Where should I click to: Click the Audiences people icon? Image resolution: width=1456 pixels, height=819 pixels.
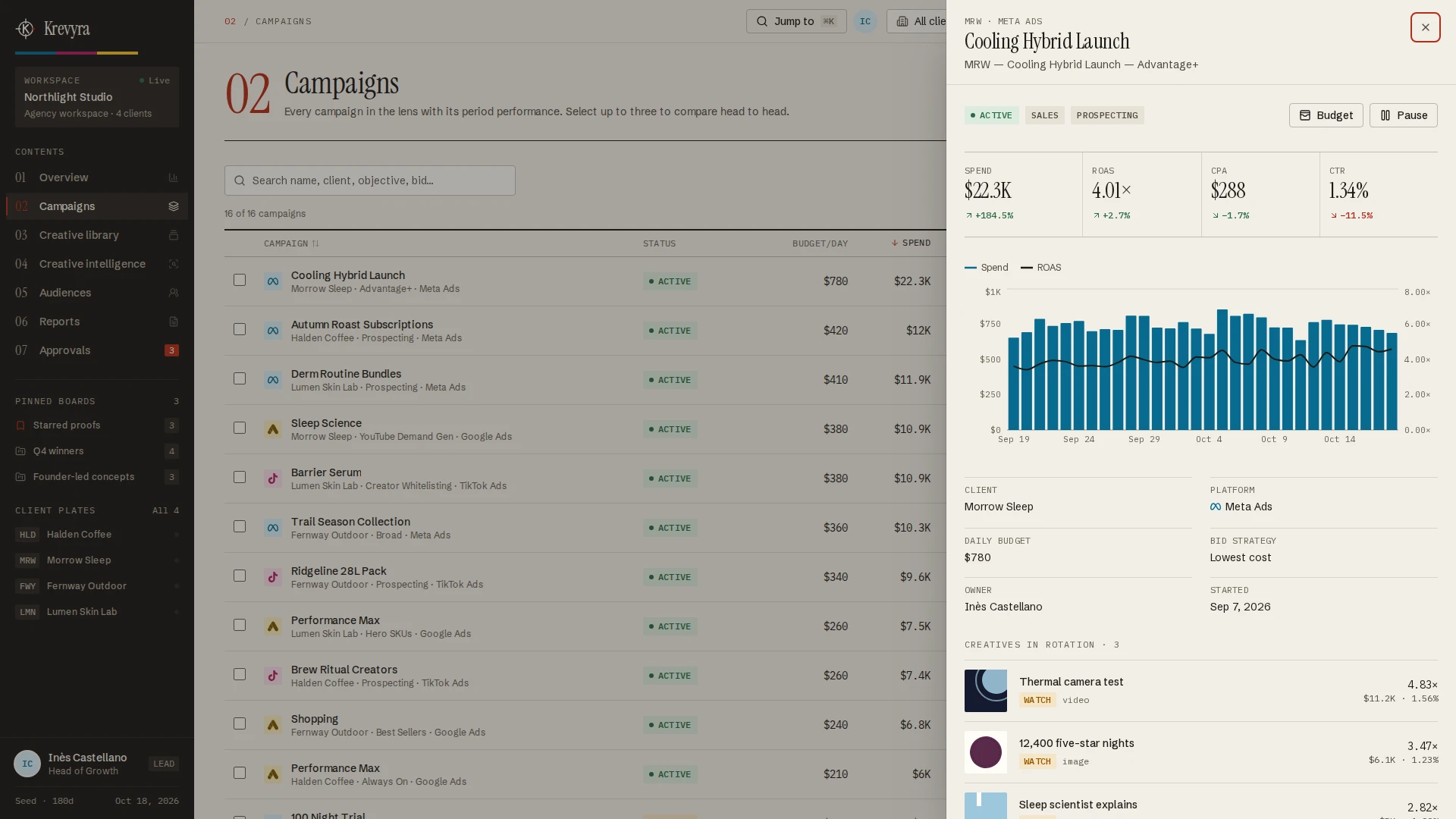point(173,293)
